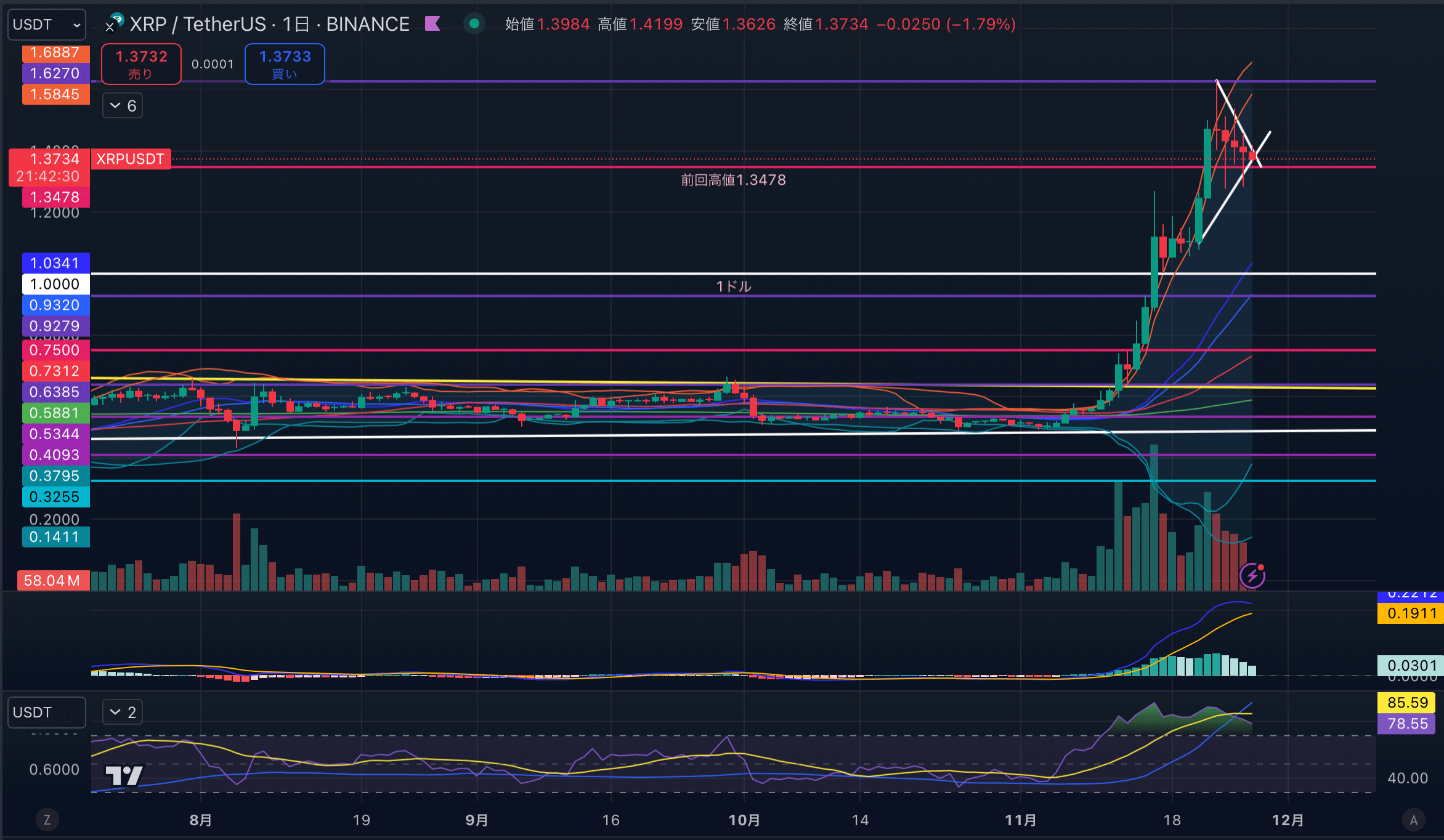
Task: Click the 安値 1.3626 low value
Action: click(733, 24)
